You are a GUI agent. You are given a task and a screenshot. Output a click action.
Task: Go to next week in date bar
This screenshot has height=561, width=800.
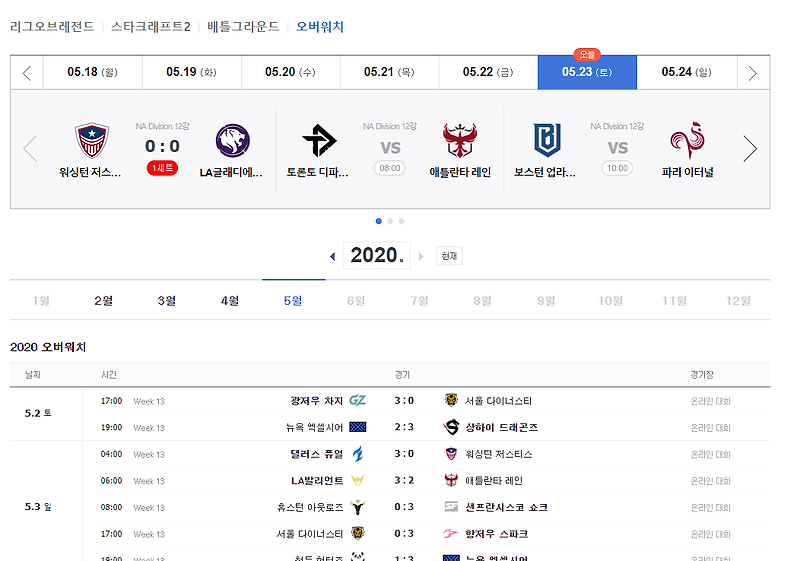pos(753,73)
